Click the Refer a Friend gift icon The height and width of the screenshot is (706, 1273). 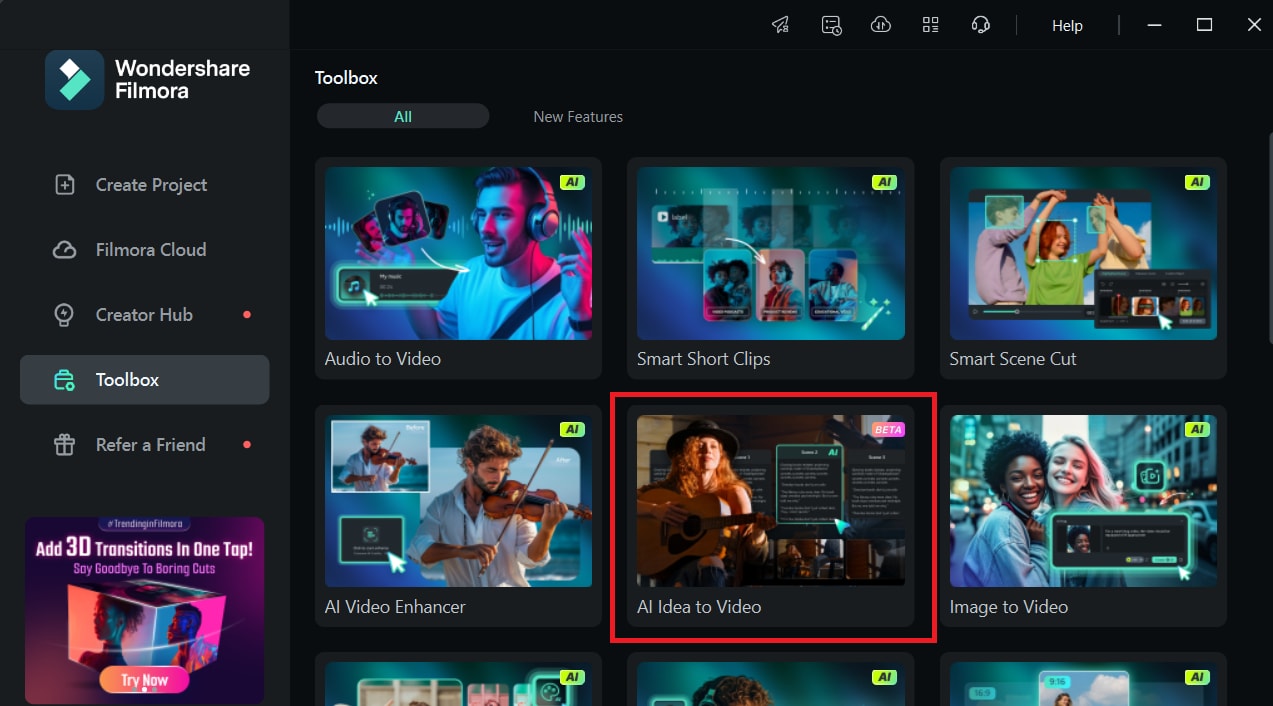[65, 445]
